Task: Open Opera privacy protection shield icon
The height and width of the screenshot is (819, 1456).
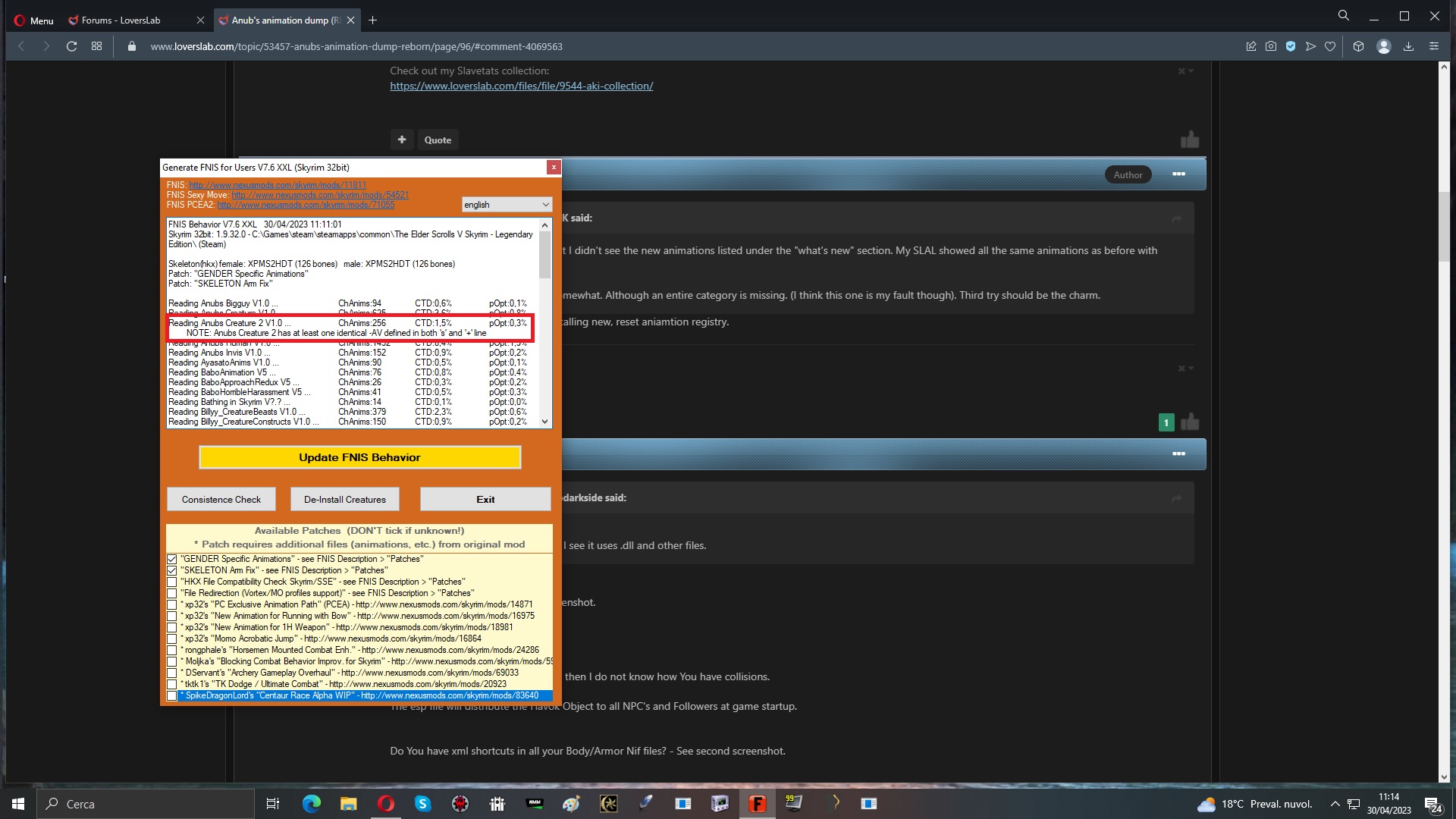Action: (x=1291, y=46)
